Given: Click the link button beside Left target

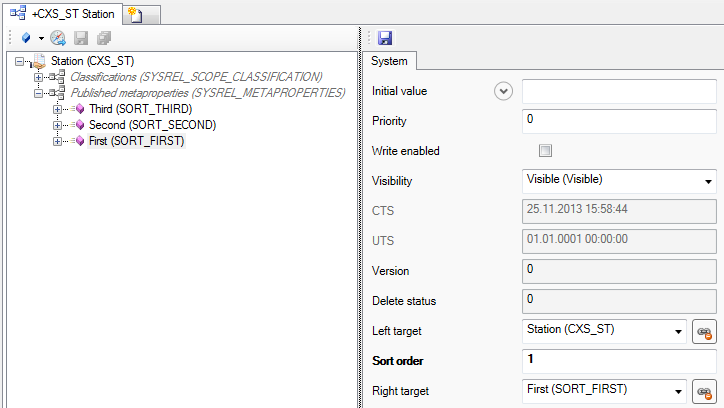Looking at the screenshot, I should 705,331.
